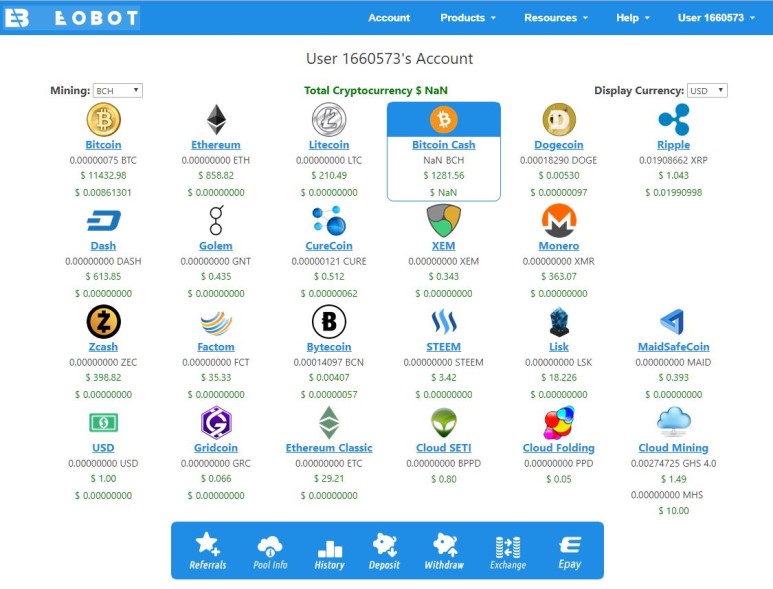This screenshot has width=773, height=589.
Task: Open the Ethereum link
Action: coord(216,145)
